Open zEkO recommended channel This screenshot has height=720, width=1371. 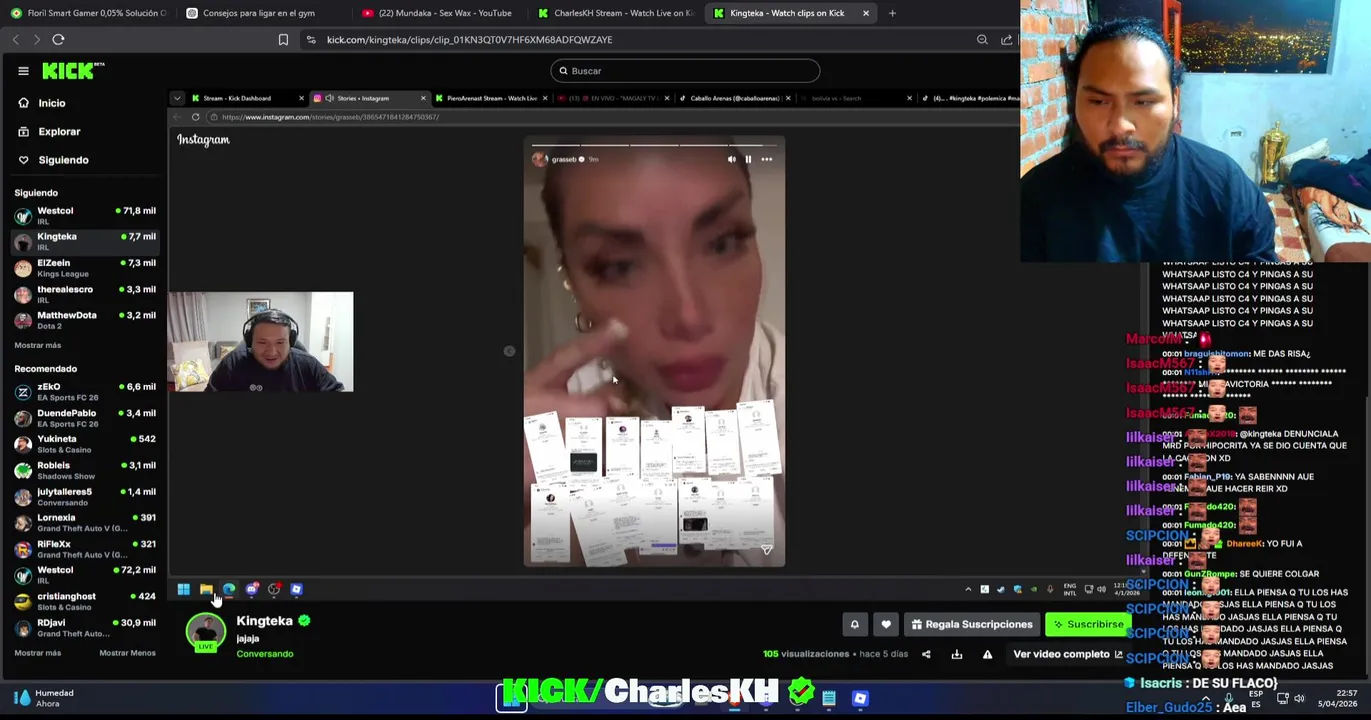coord(85,391)
